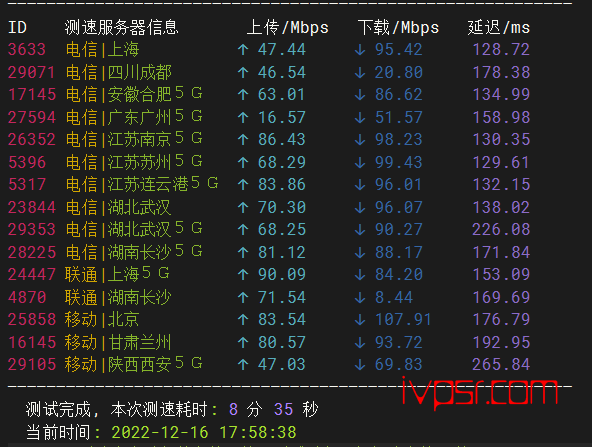Select server name 联通|湖南长沙
Screen dimensions: 592x447
pyautogui.click(x=118, y=297)
